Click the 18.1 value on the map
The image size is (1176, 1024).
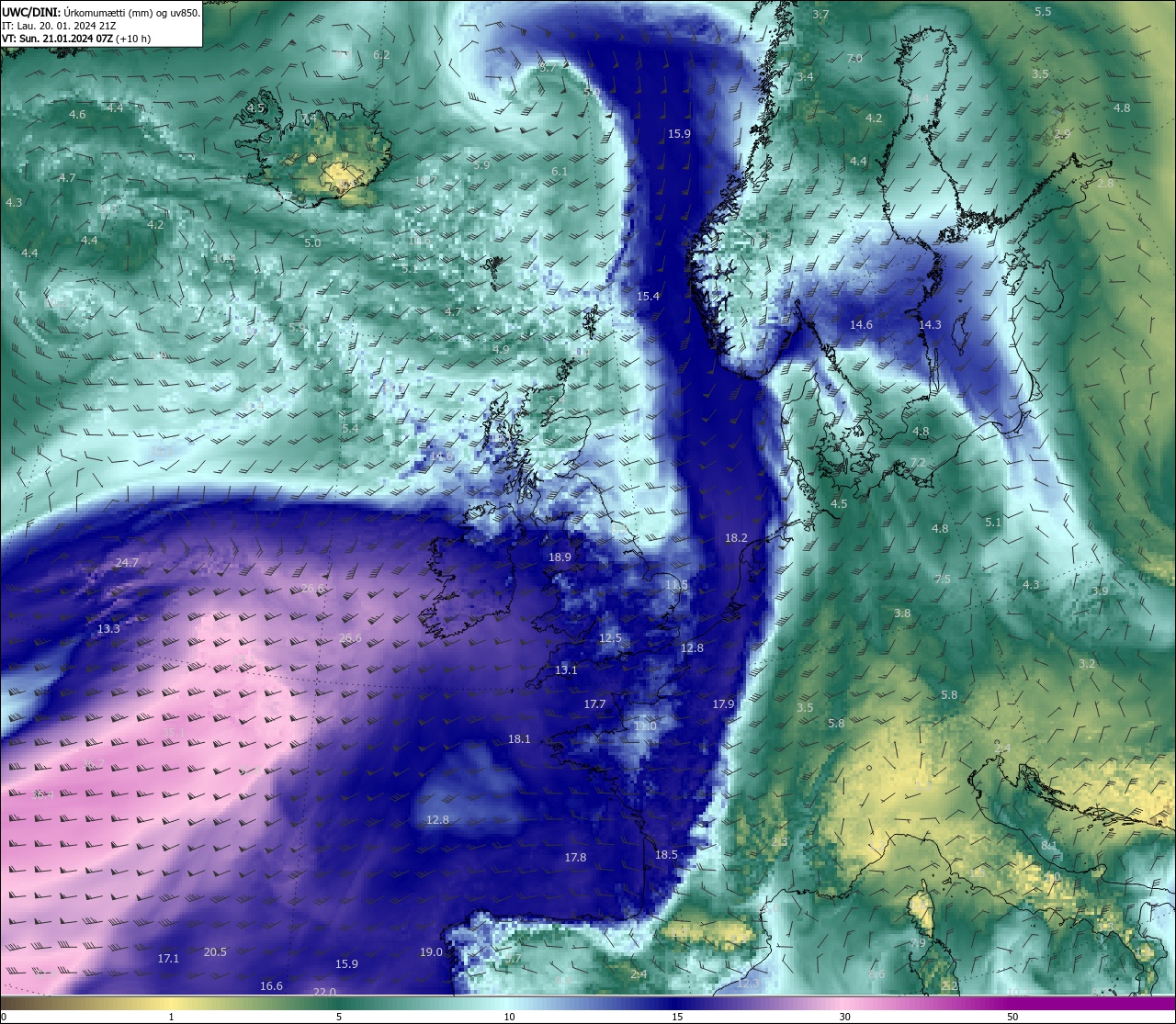pos(519,739)
